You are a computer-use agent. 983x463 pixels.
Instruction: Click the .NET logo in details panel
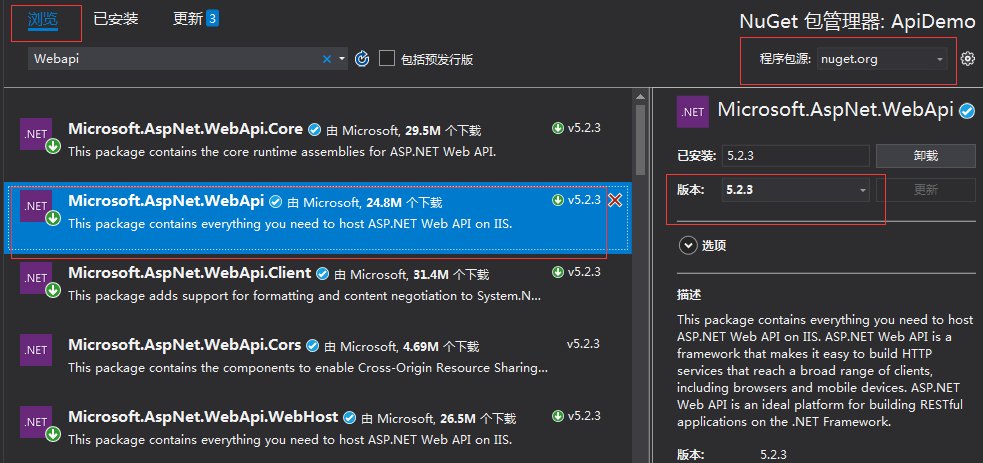693,112
